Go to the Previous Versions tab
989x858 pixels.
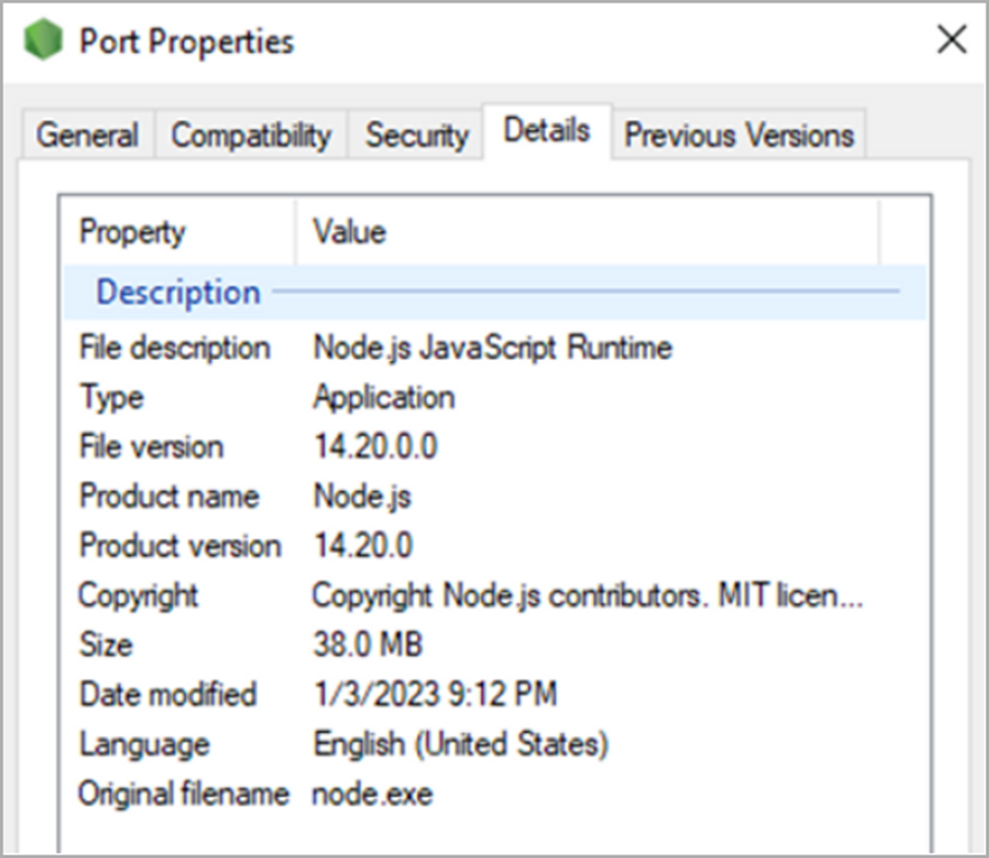coord(739,134)
